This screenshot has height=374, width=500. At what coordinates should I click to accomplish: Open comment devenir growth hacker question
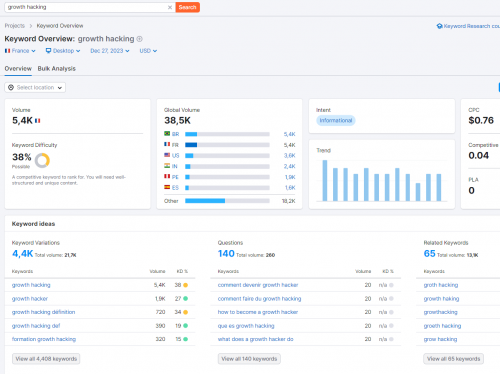[x=258, y=285]
